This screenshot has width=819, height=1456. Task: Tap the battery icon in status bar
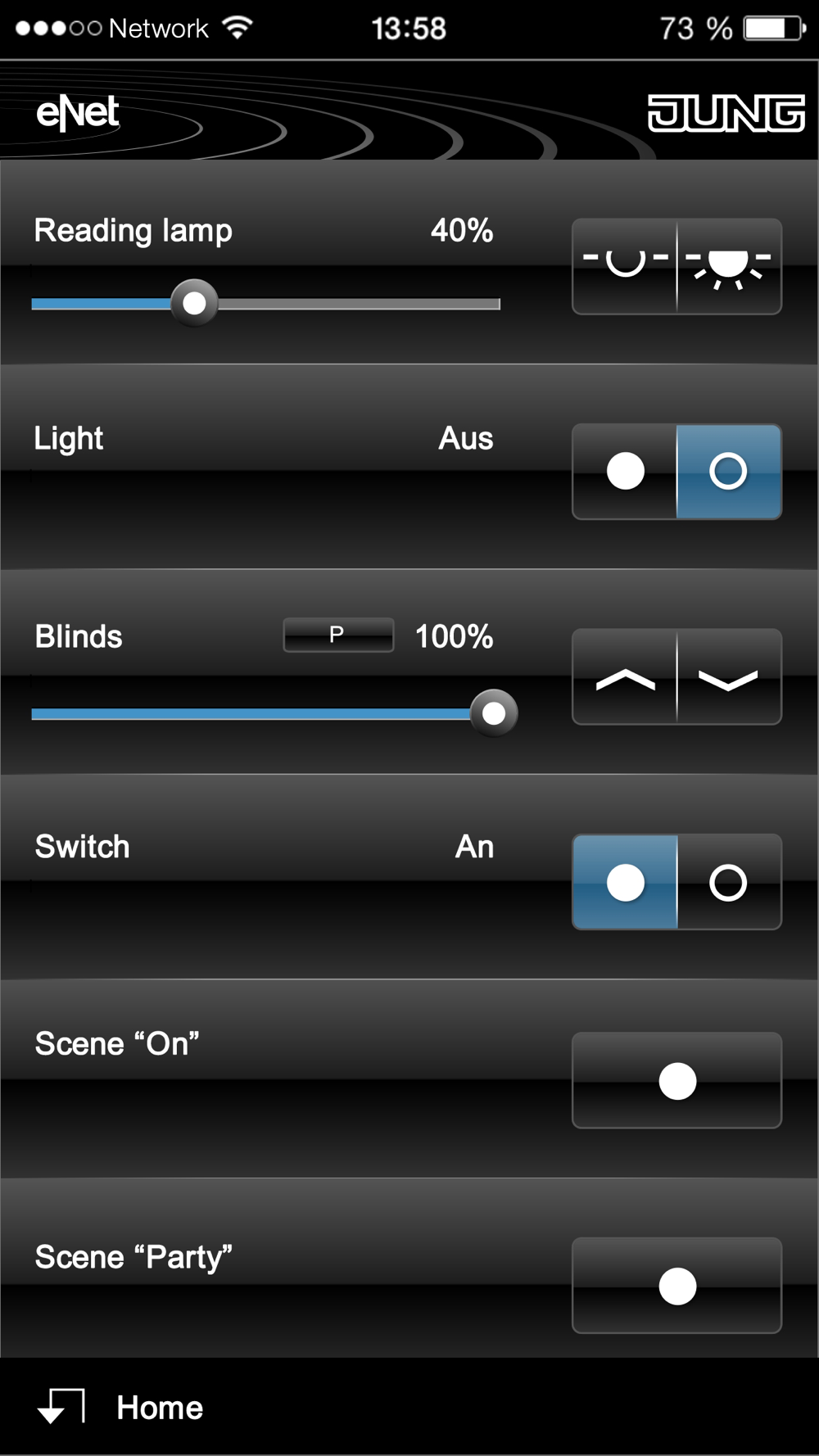click(x=774, y=29)
